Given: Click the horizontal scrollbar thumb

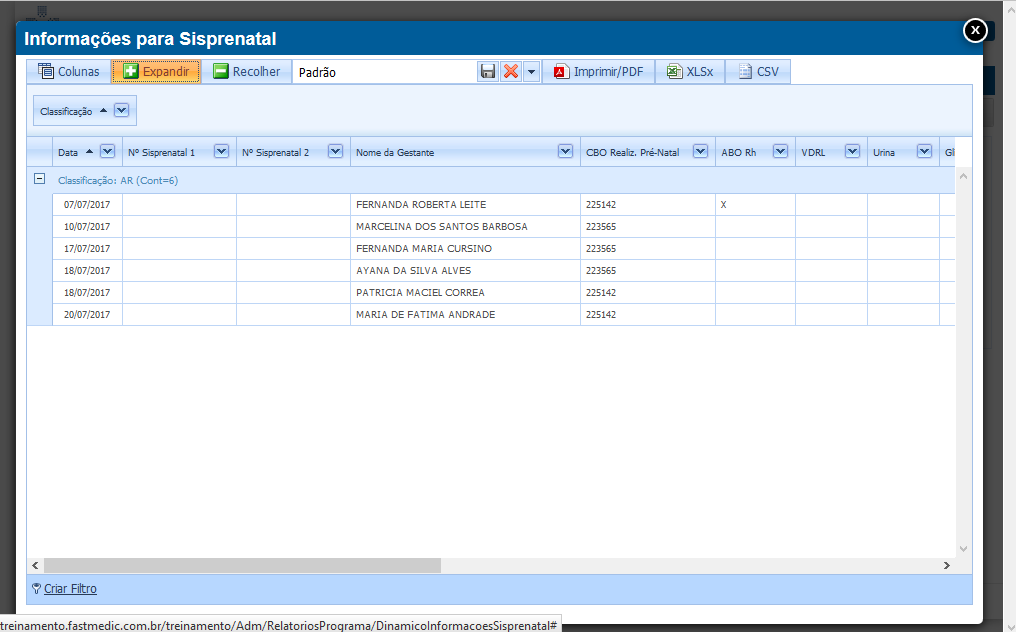Looking at the screenshot, I should [x=242, y=565].
